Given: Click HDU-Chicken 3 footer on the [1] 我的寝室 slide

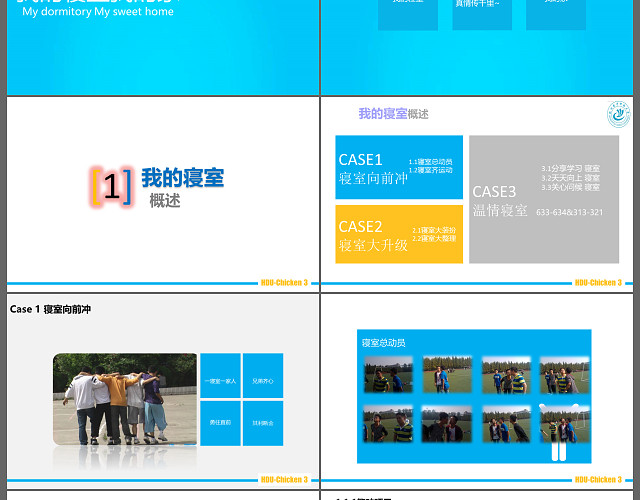Looking at the screenshot, I should tap(284, 282).
